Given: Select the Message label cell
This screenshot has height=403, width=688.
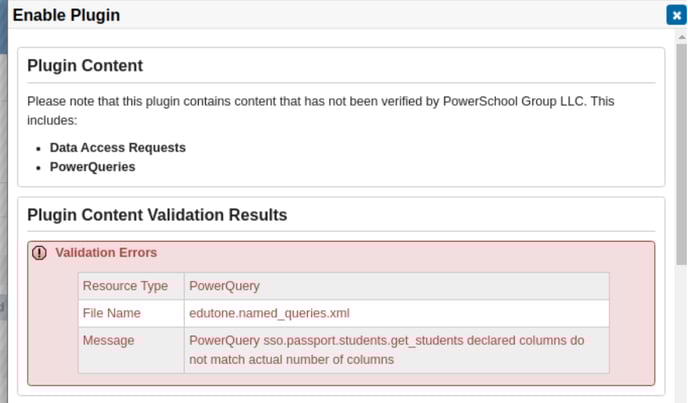Looking at the screenshot, I should (x=109, y=341).
